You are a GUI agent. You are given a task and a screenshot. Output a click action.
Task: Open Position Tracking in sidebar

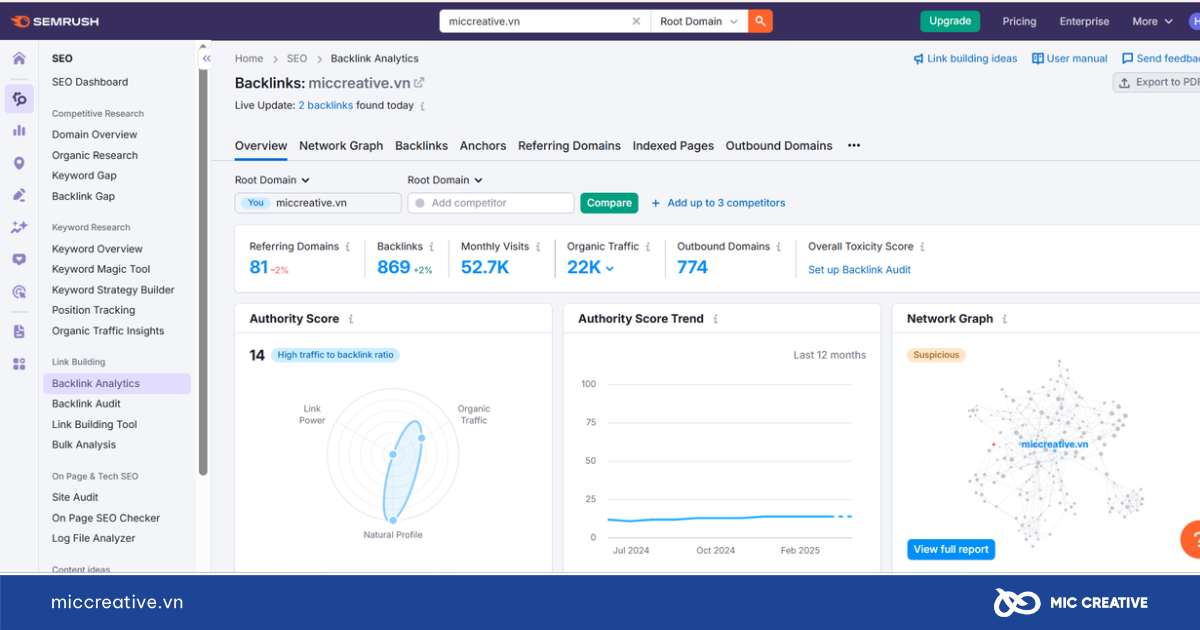[93, 310]
